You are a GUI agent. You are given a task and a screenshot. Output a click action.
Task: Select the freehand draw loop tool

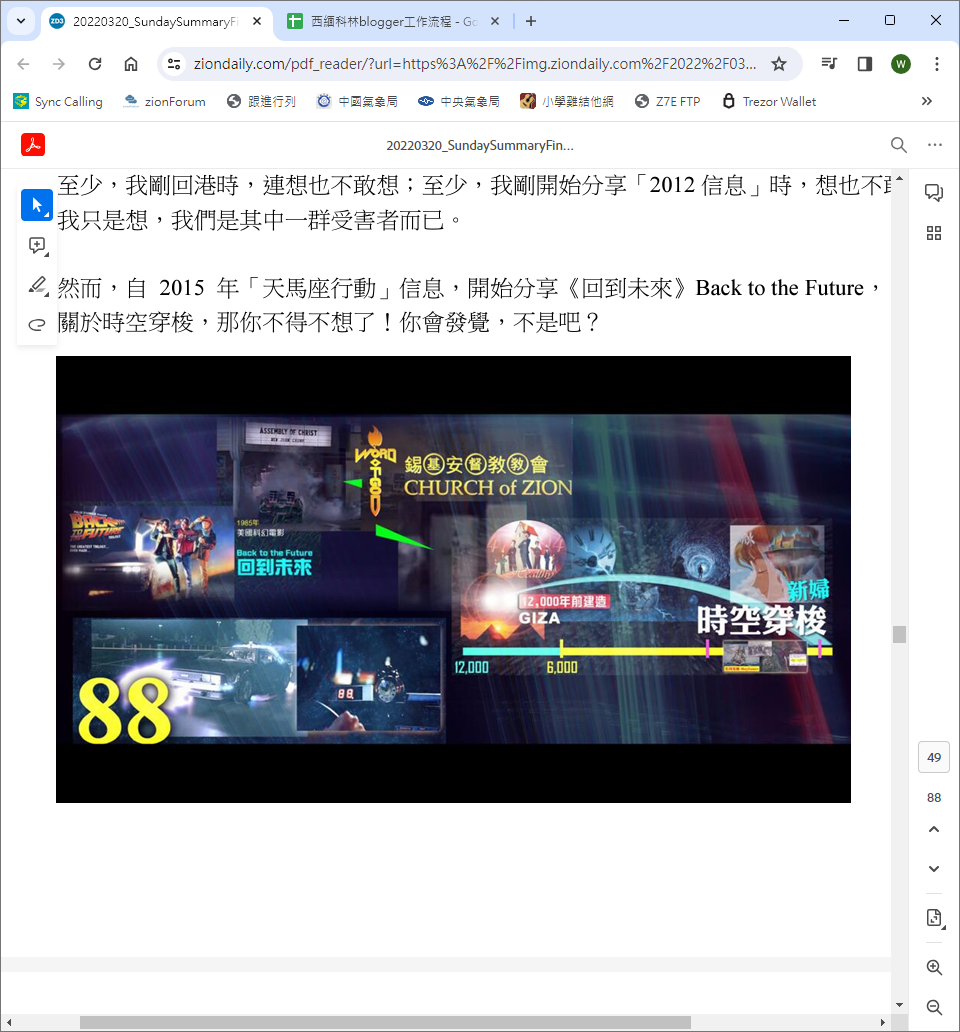(38, 324)
